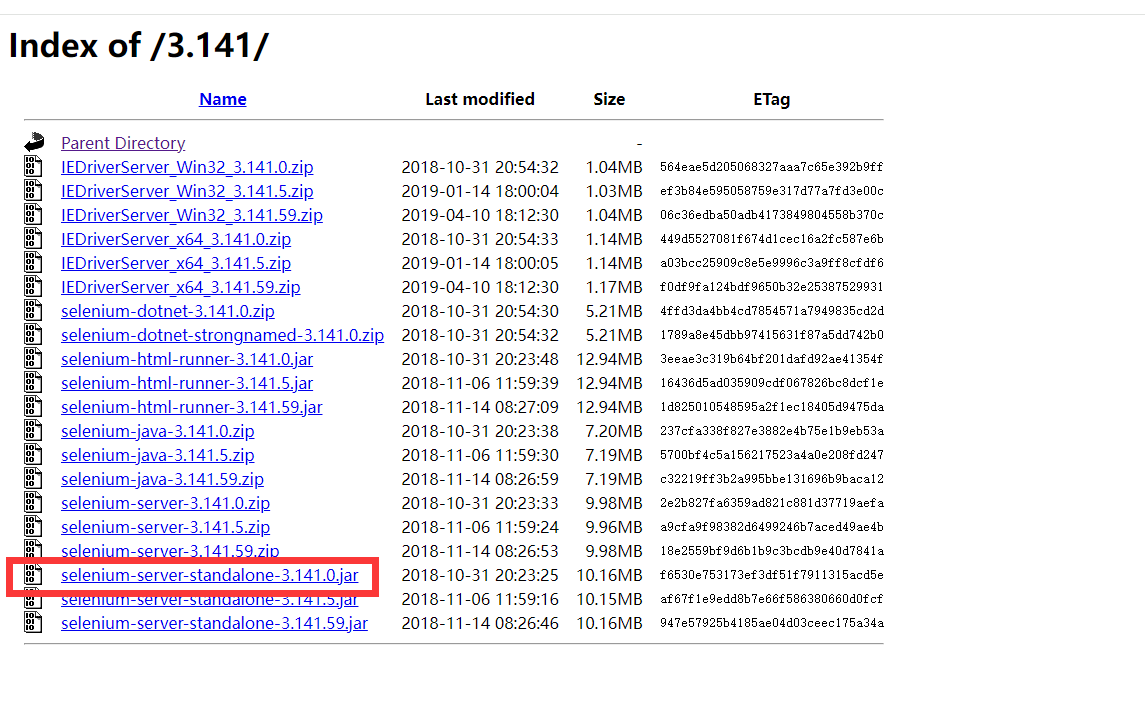Click the Index of /3.141/ heading
This screenshot has height=706, width=1145.
[139, 45]
